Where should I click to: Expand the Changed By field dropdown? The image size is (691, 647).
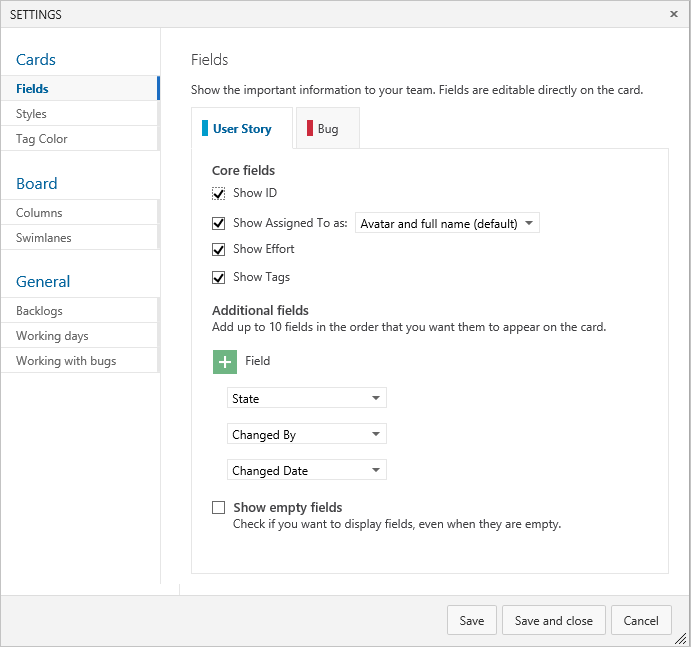click(x=307, y=434)
